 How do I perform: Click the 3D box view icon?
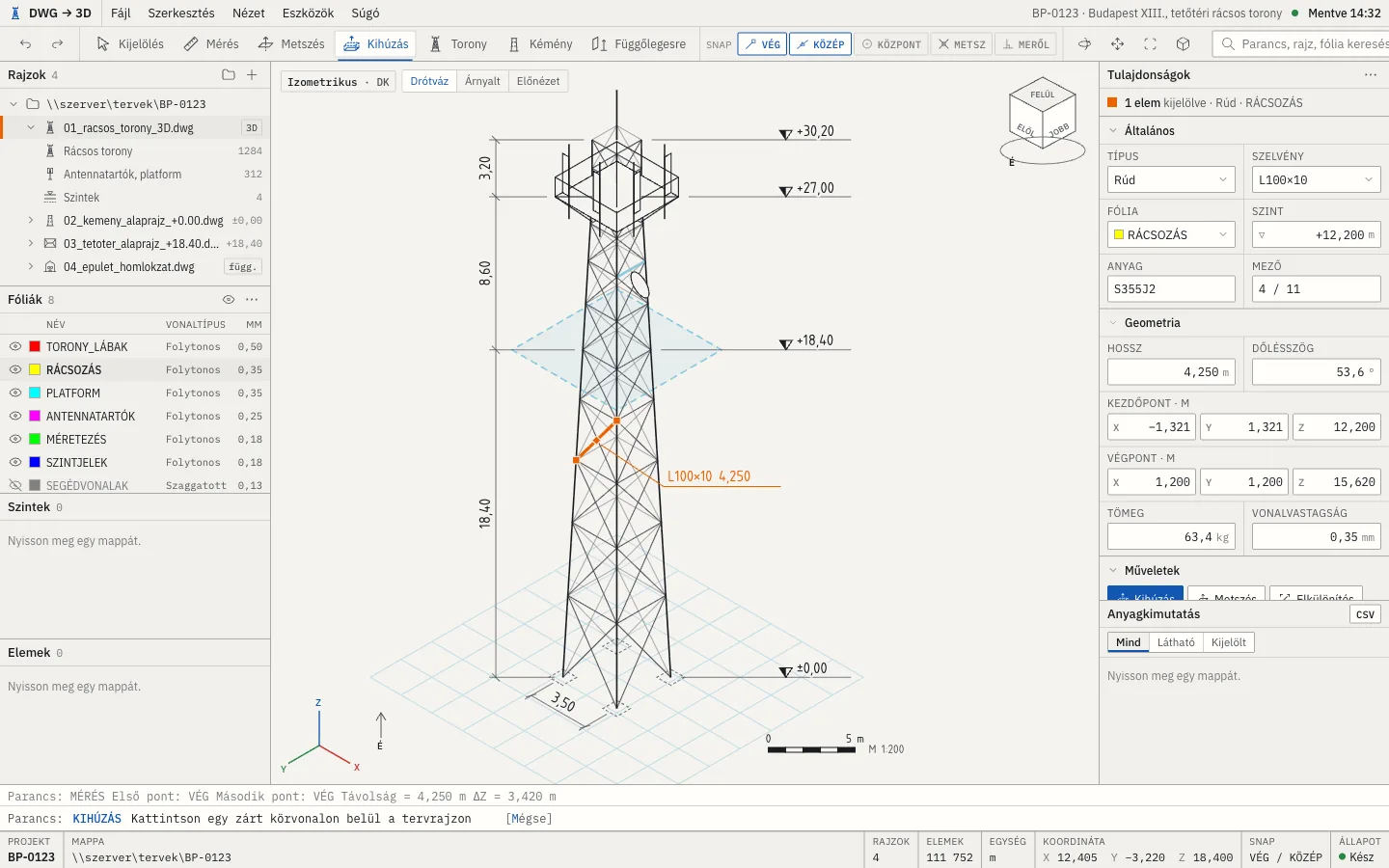[x=1184, y=44]
